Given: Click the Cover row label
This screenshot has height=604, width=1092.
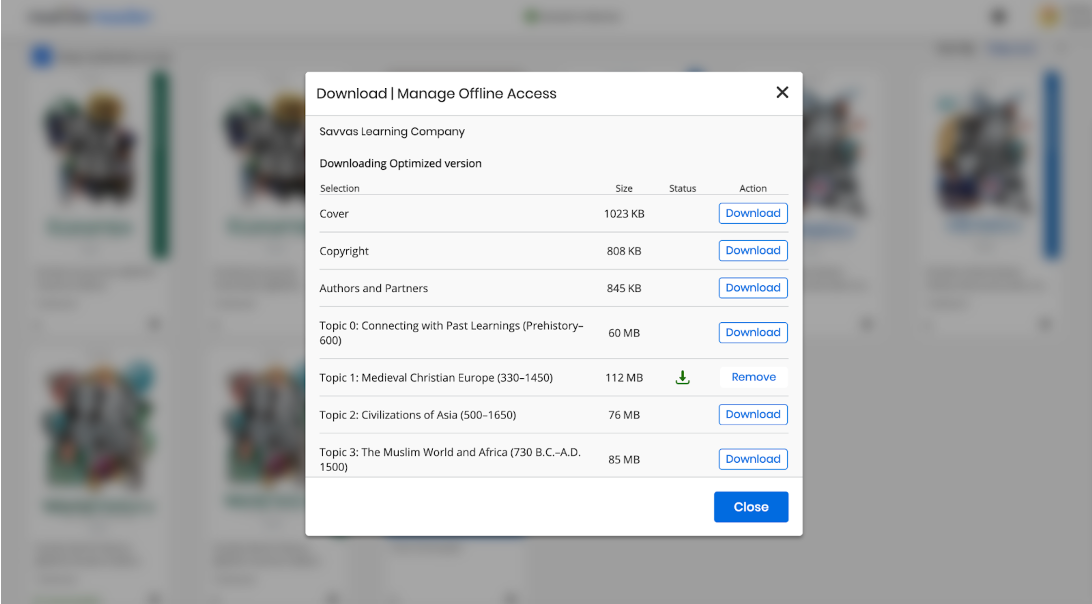Looking at the screenshot, I should [334, 214].
